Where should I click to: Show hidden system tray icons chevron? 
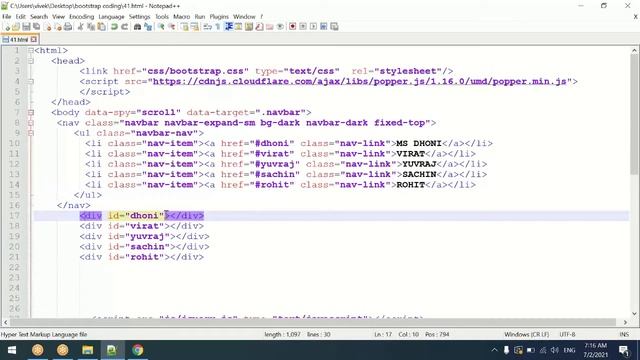[x=494, y=350]
